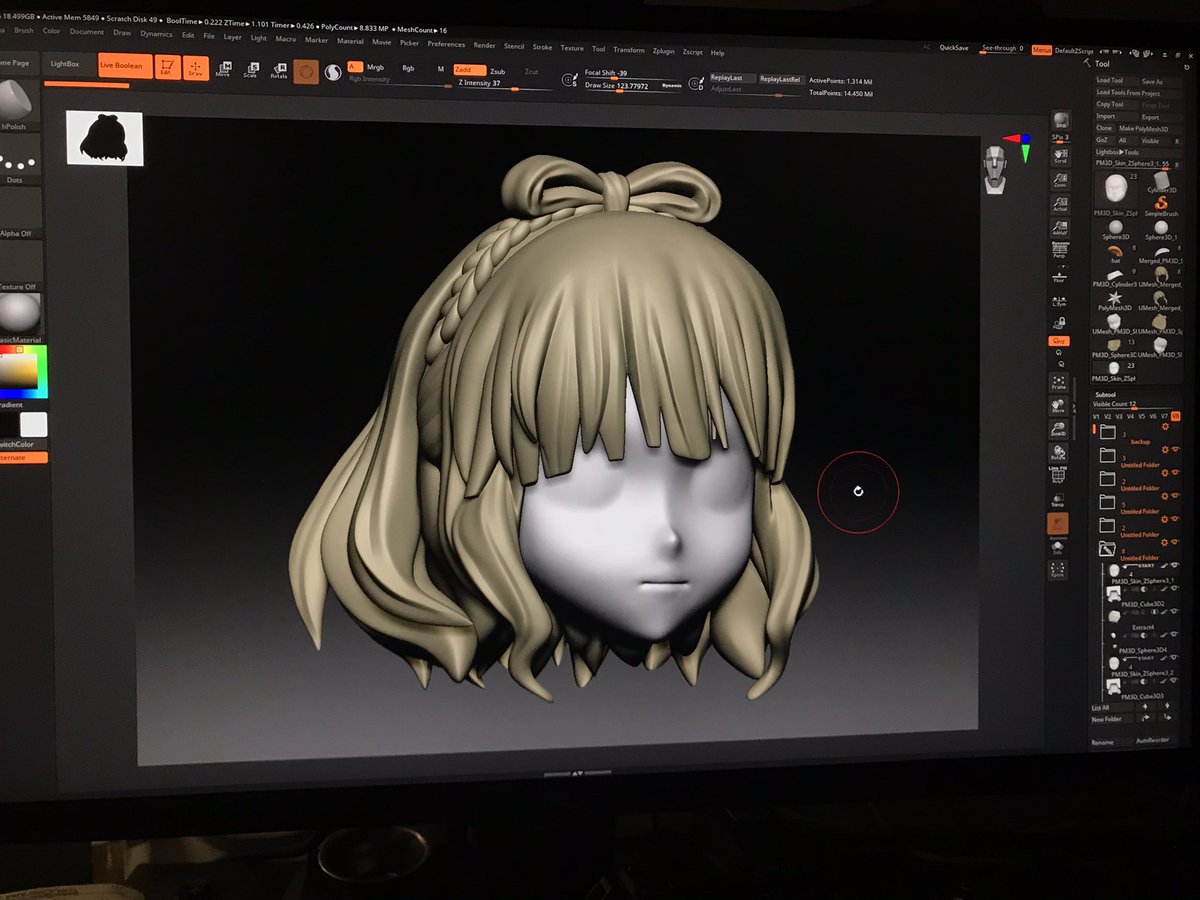Viewport: 1200px width, 900px height.
Task: Open the Zplugin menu
Action: 663,50
